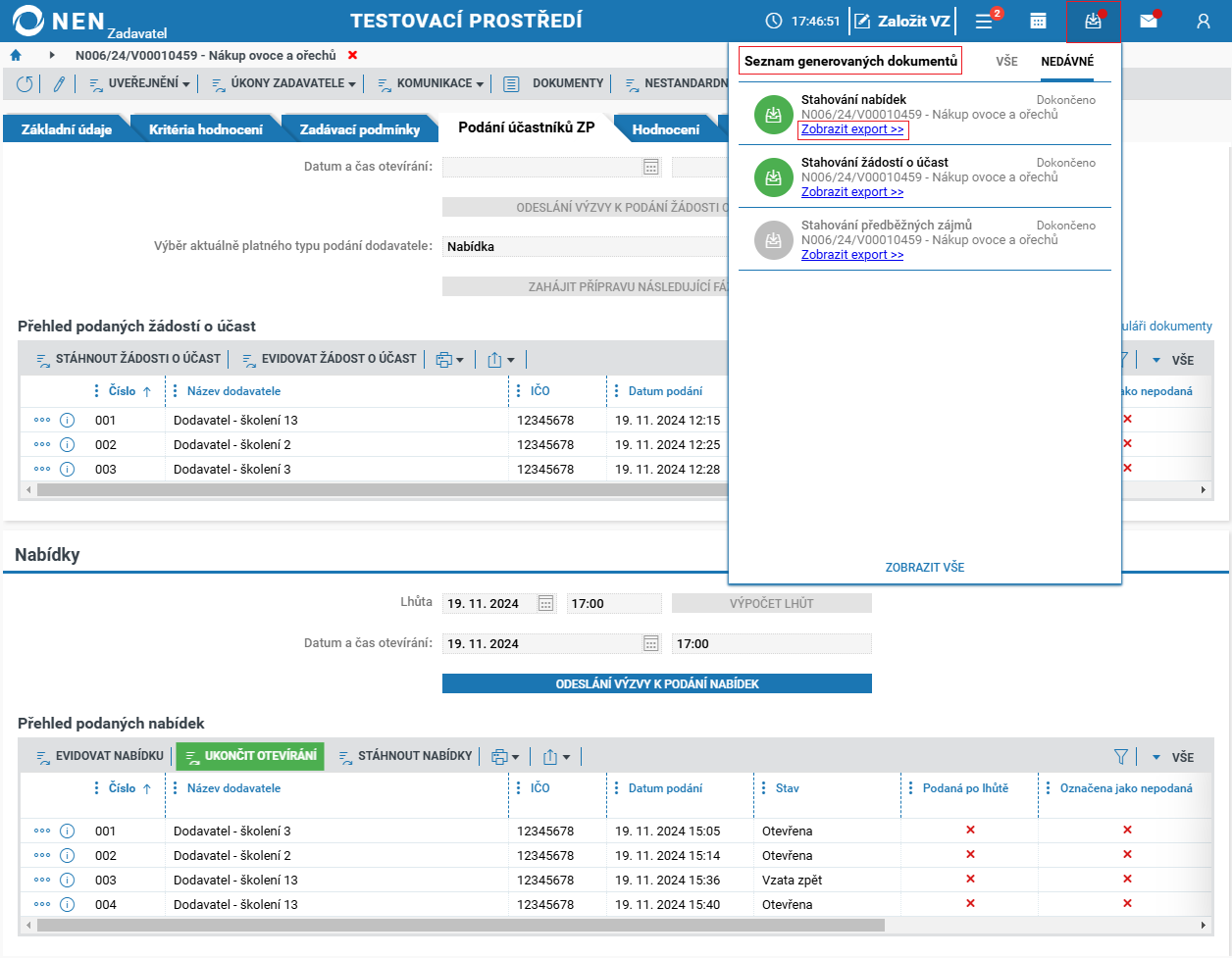Open export dropdown in žádosti toolbar
This screenshot has height=958, width=1232.
(501, 359)
